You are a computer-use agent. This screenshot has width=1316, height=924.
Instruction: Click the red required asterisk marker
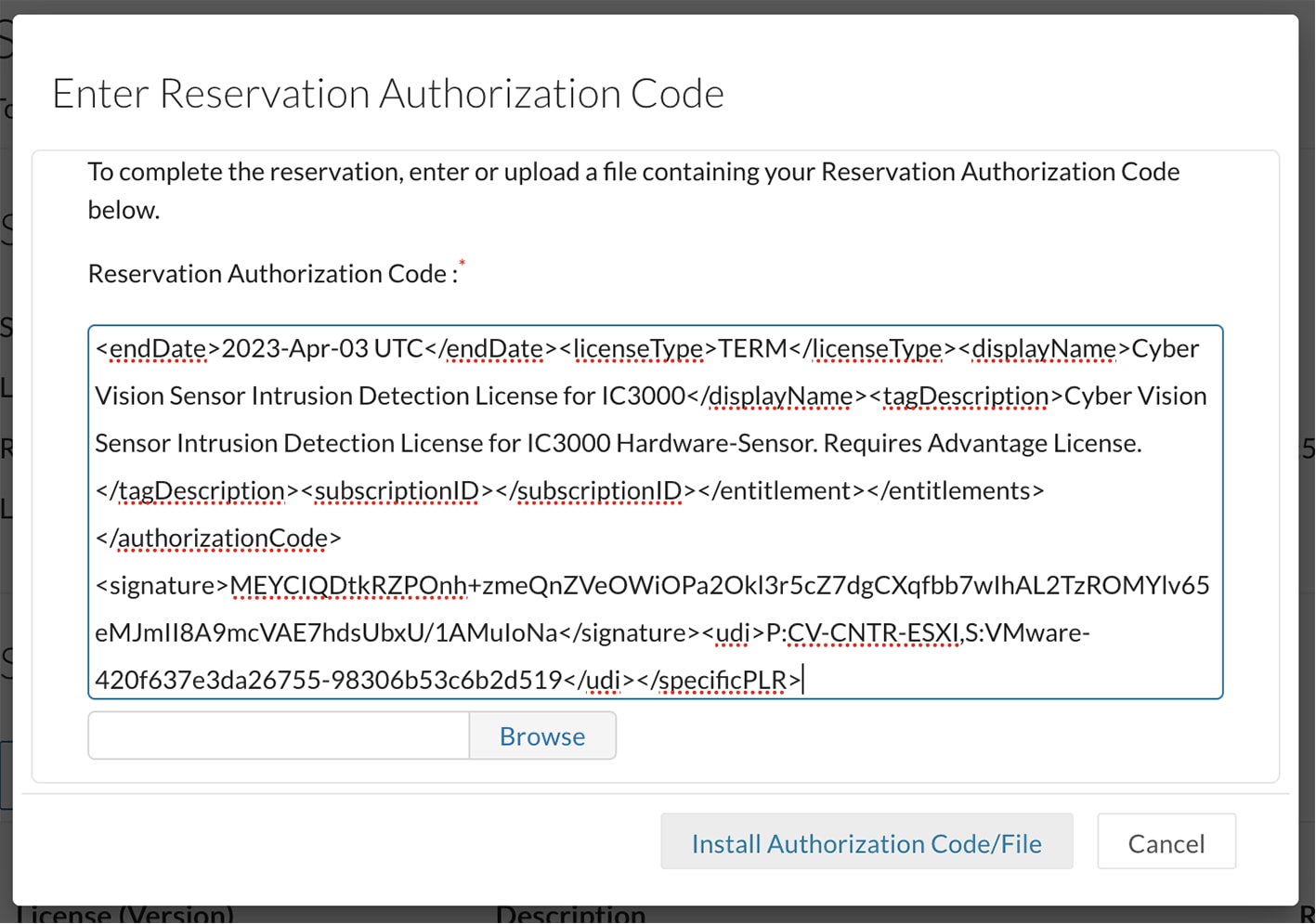click(463, 266)
